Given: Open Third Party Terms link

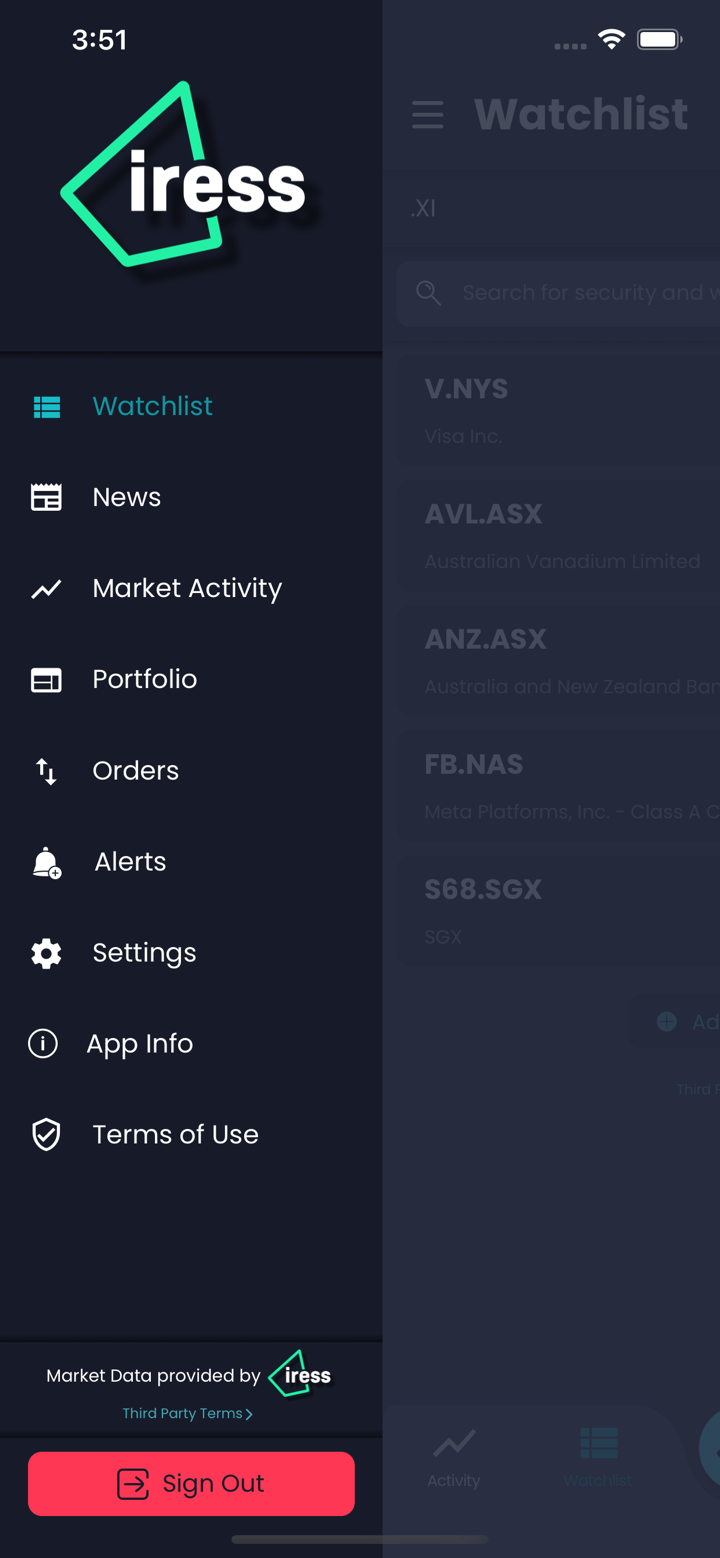Looking at the screenshot, I should click(187, 1413).
